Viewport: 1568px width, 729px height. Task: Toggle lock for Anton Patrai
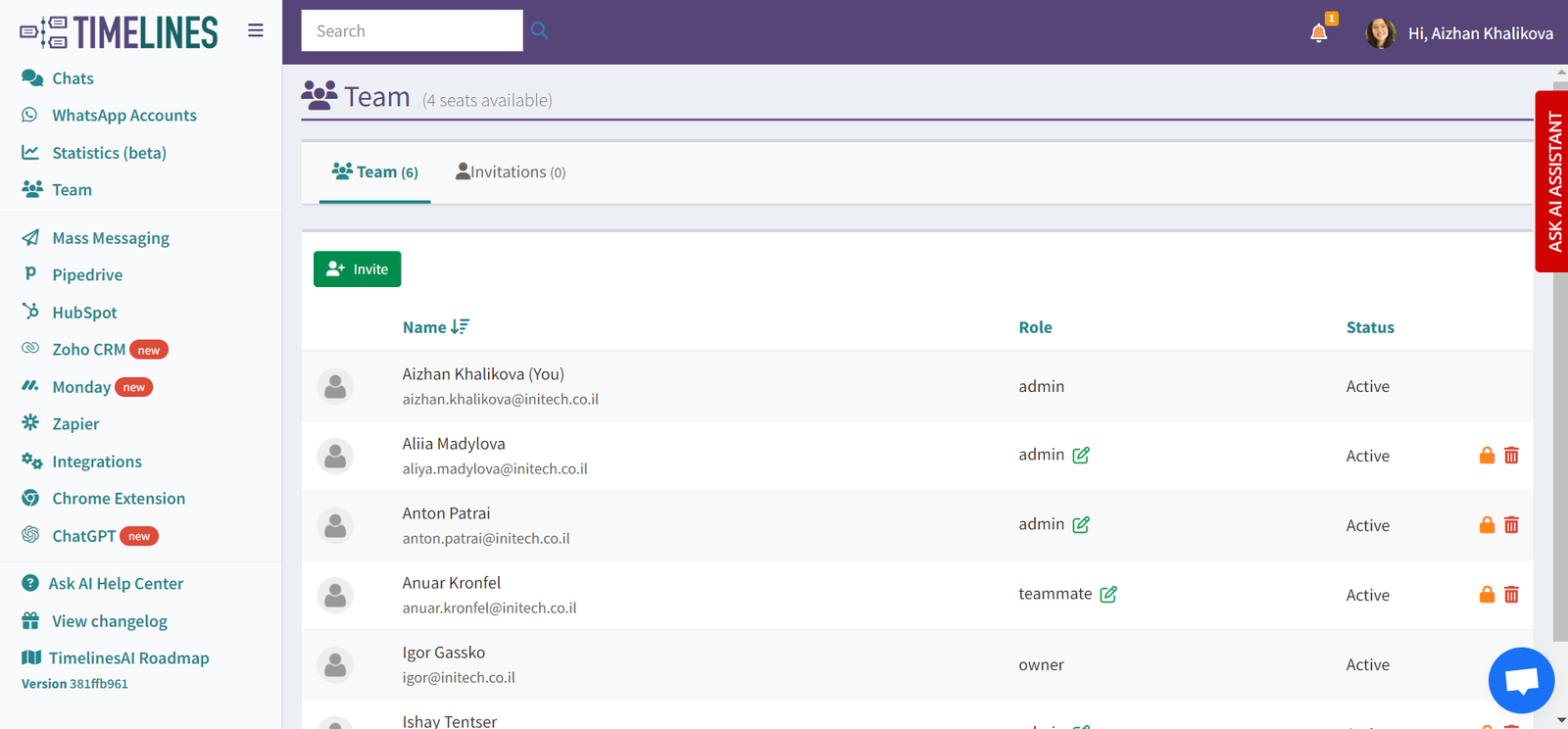[1487, 525]
